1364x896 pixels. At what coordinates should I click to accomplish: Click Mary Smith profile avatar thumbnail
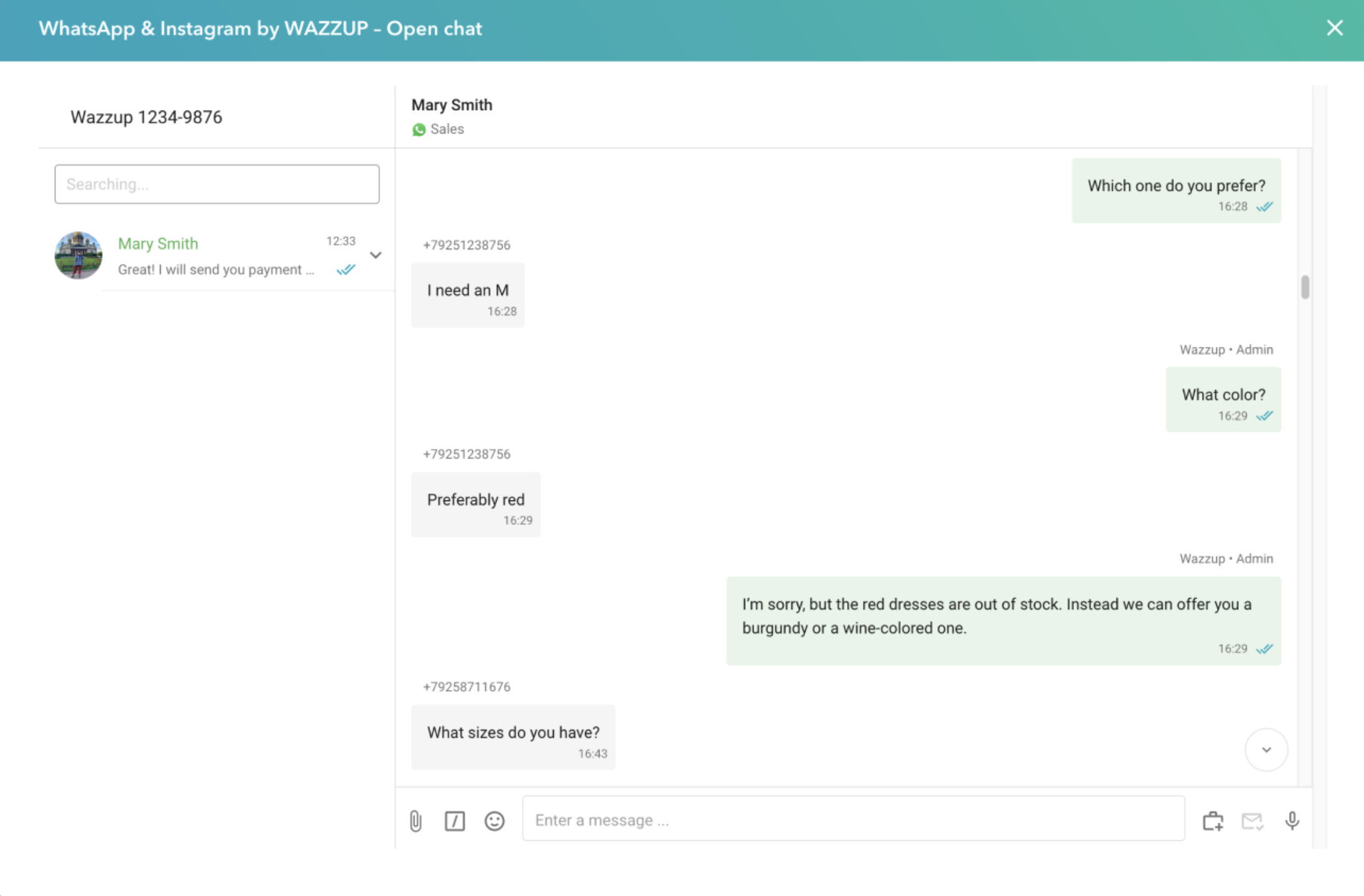[x=78, y=255]
